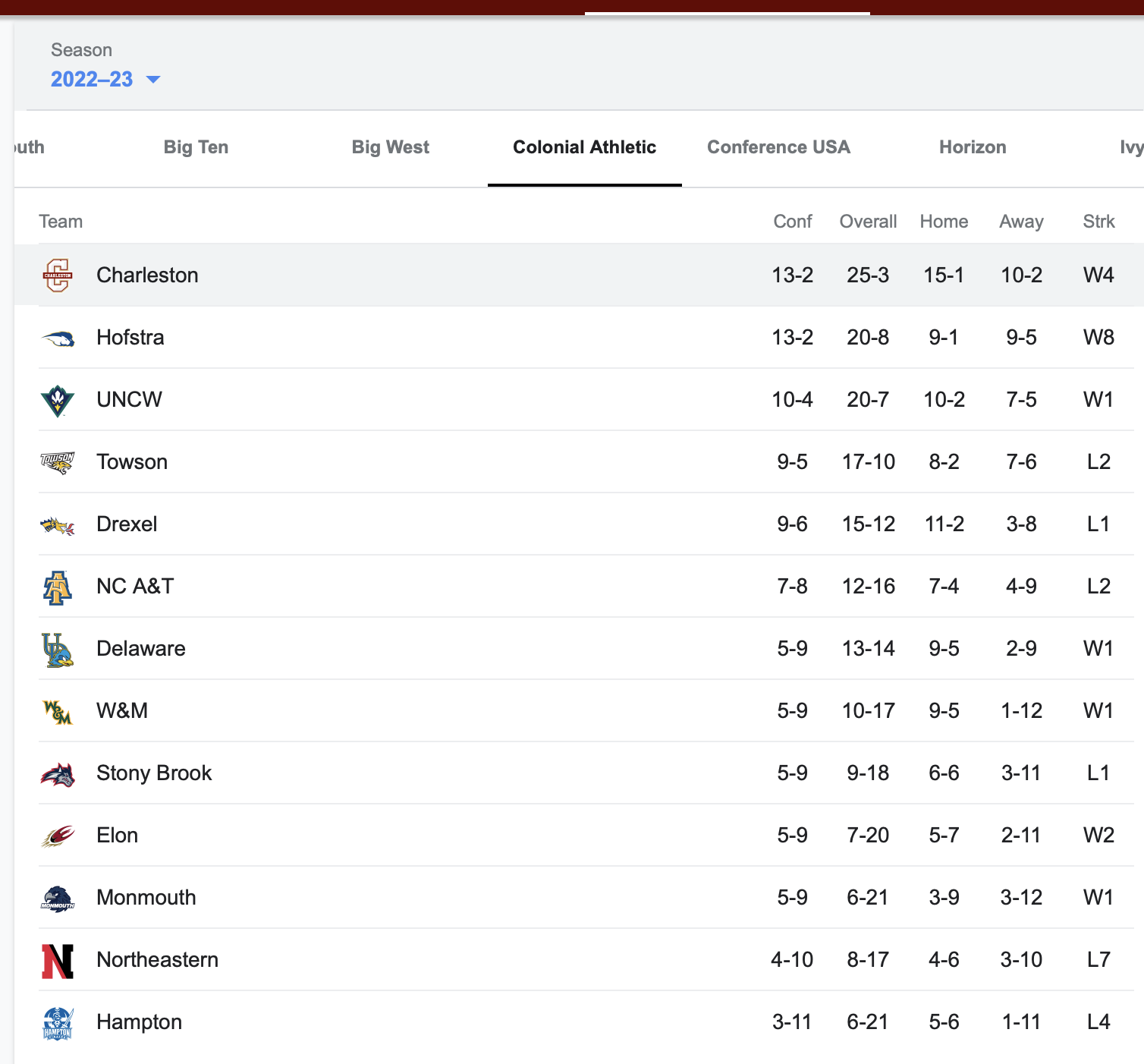Viewport: 1144px width, 1064px height.
Task: Click the Hofstra Pride logo icon
Action: click(x=58, y=338)
